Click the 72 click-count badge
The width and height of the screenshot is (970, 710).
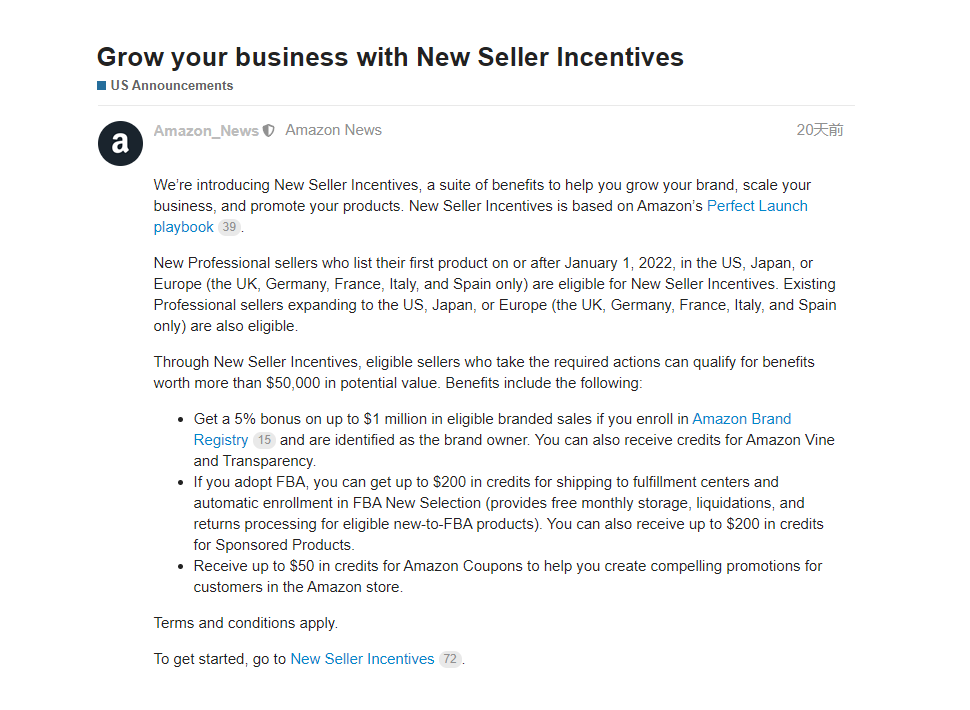tap(450, 659)
